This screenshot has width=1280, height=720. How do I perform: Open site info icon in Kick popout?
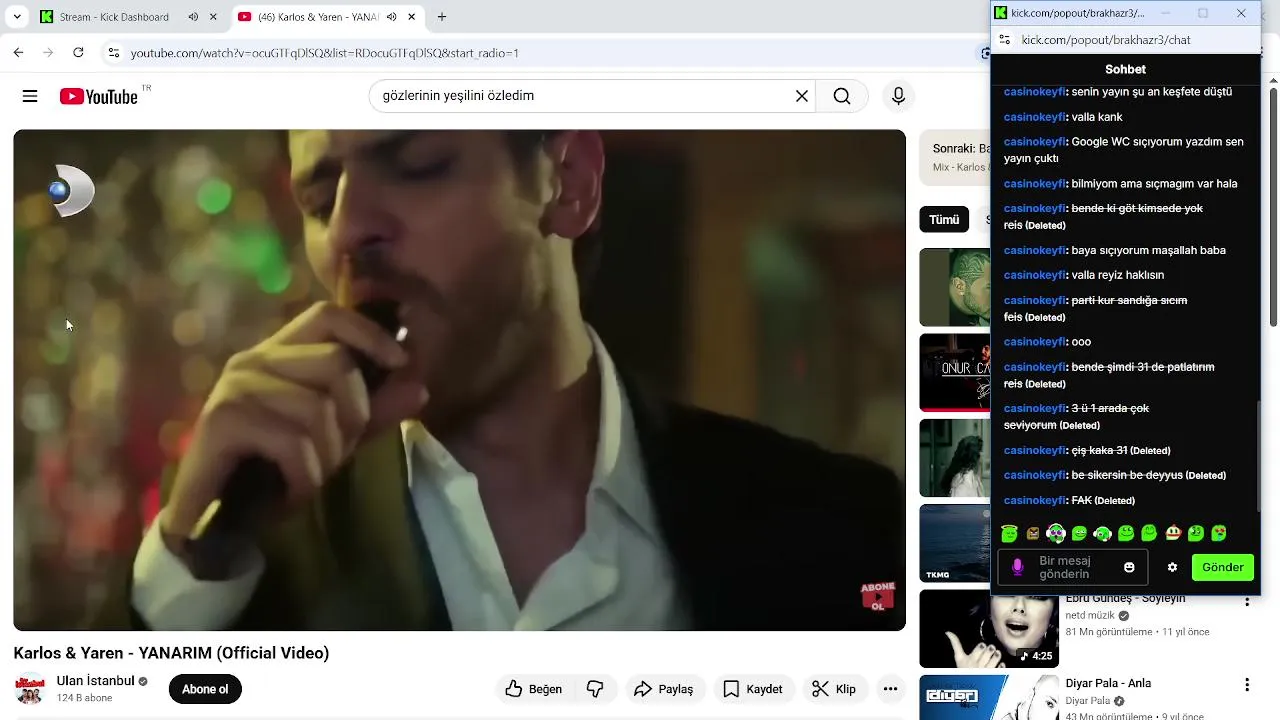point(1005,40)
